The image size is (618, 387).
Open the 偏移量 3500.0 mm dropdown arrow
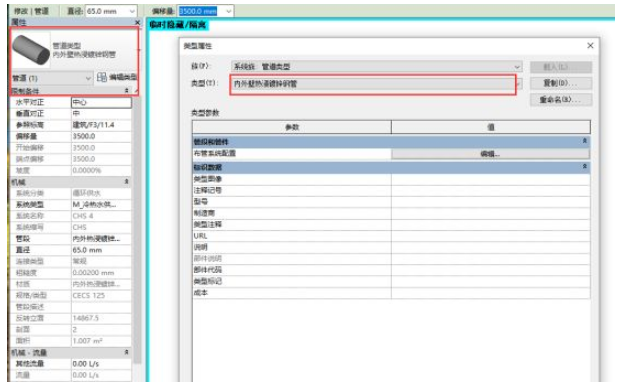coord(229,11)
